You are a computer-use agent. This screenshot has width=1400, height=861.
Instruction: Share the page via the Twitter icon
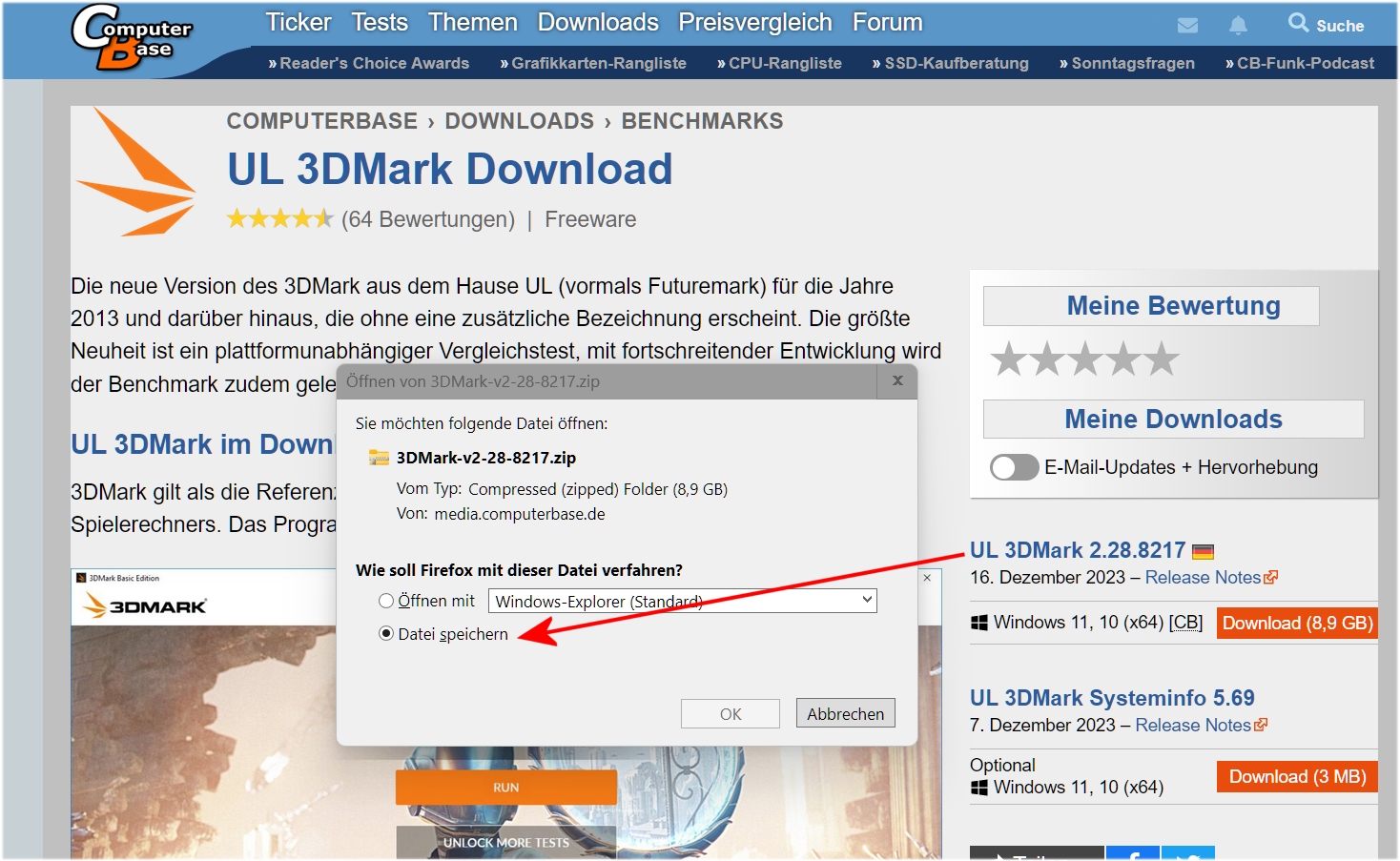(1188, 853)
